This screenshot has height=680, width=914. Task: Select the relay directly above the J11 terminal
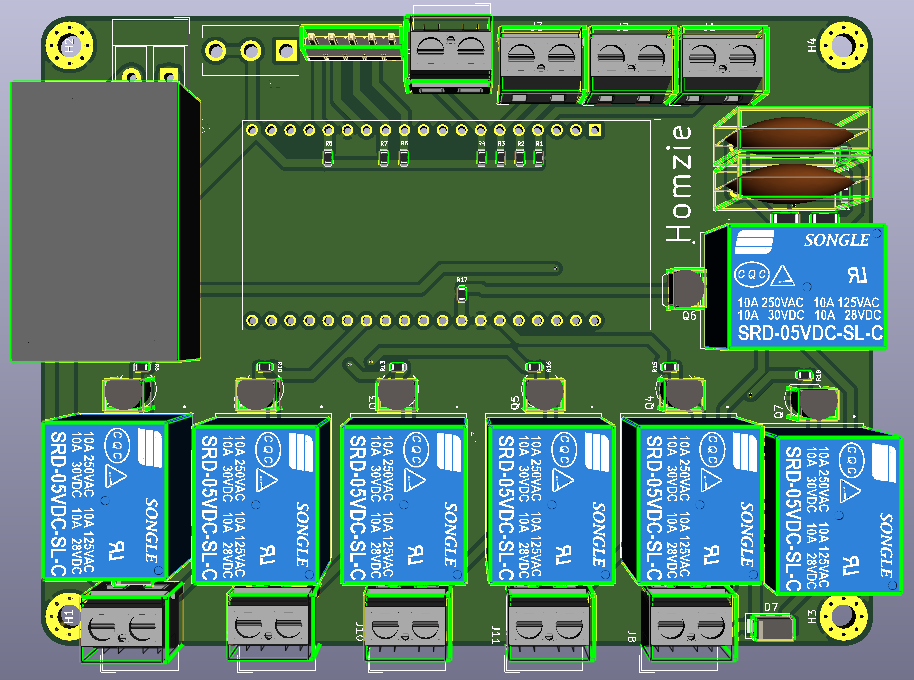550,501
